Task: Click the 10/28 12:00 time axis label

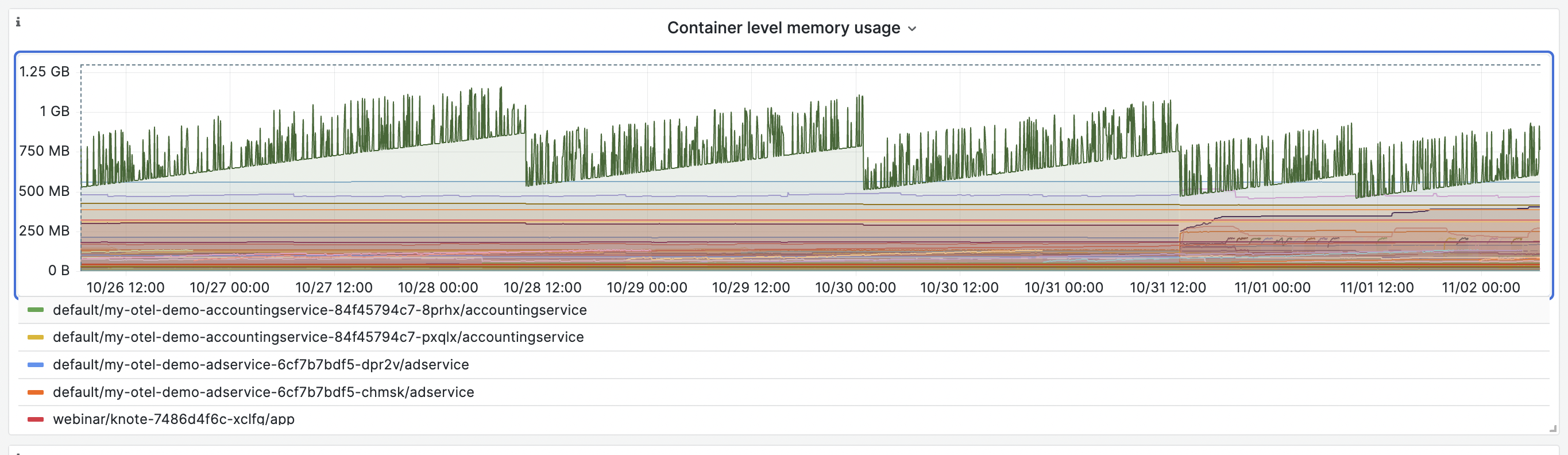Action: click(542, 287)
